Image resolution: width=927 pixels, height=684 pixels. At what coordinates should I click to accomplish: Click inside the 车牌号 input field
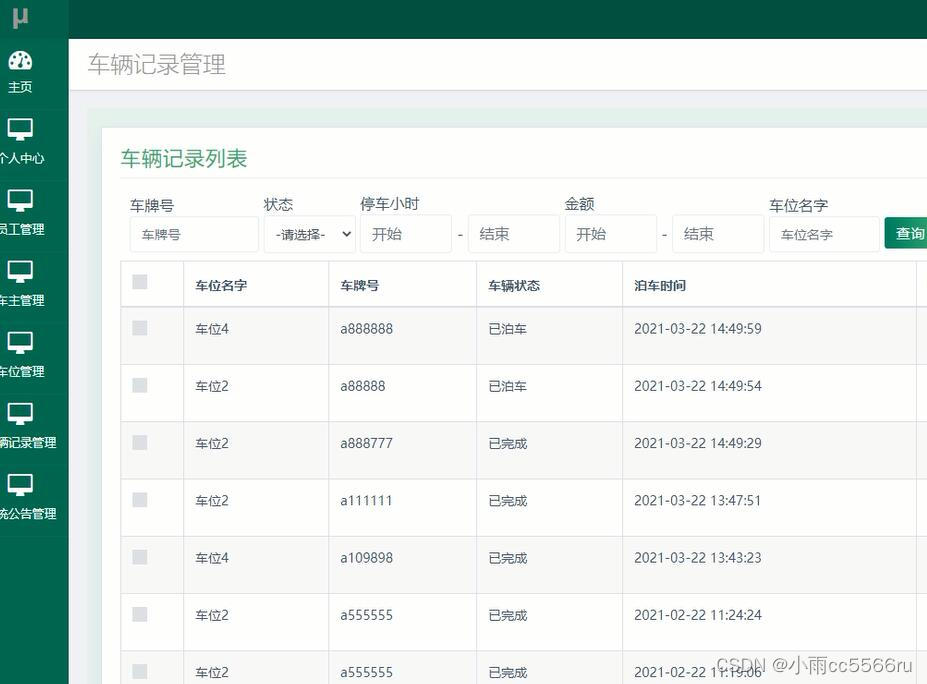(x=194, y=234)
